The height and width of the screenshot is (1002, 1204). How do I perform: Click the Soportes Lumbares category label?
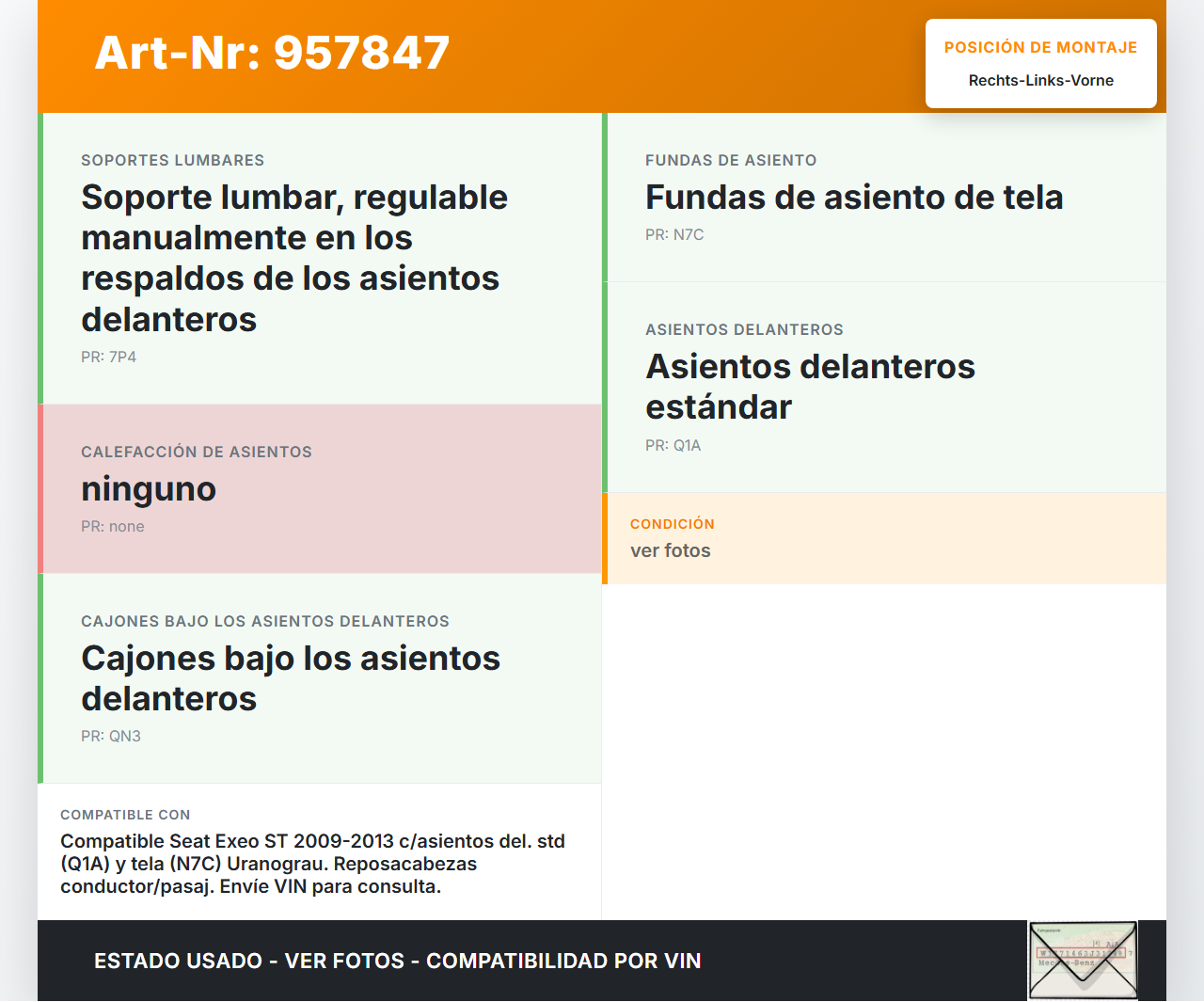[x=172, y=161]
